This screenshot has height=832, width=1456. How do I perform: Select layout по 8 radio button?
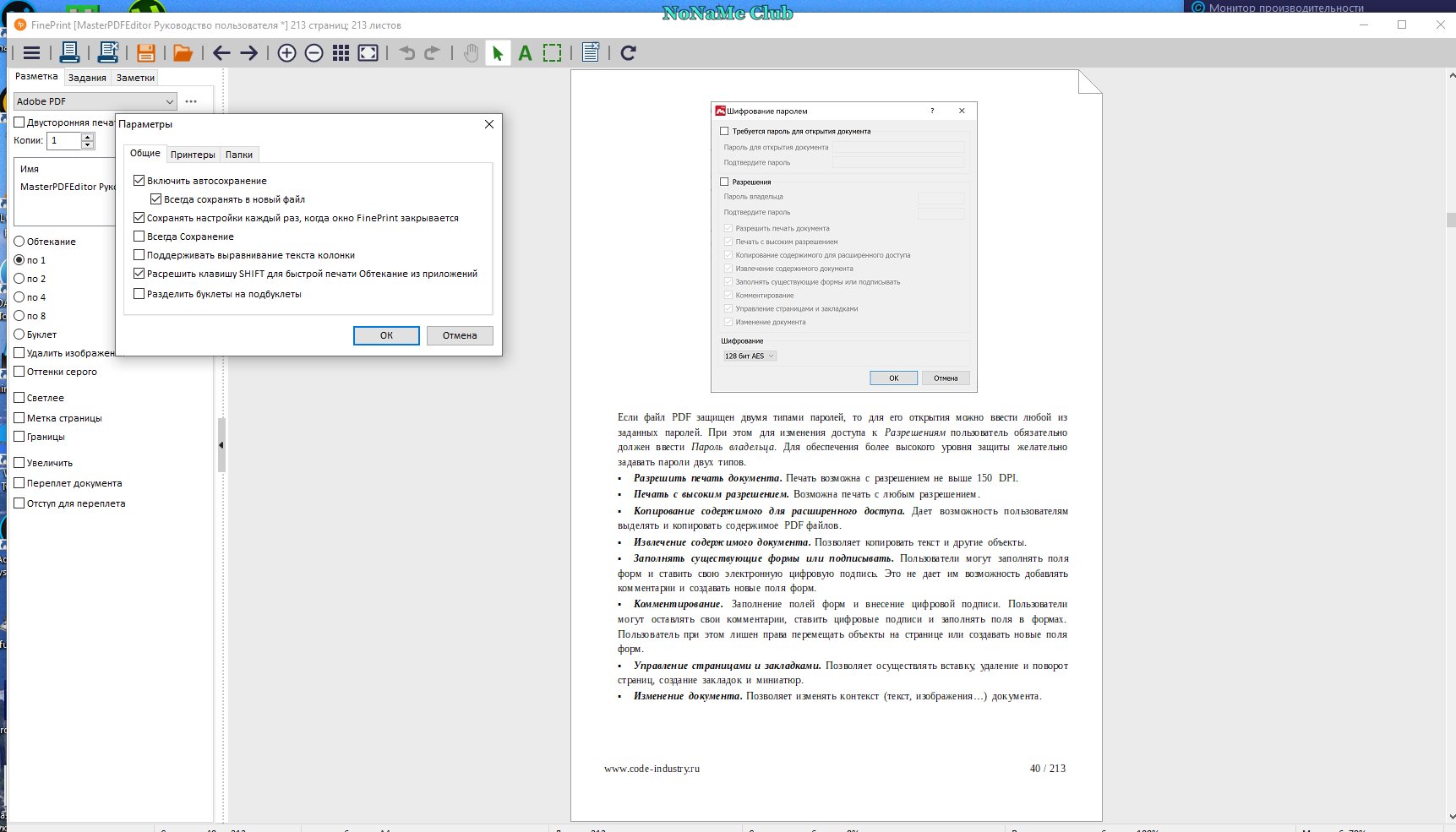(19, 316)
